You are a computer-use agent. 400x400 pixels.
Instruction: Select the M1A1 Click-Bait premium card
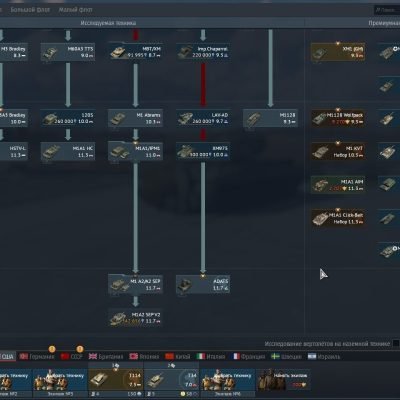tap(338, 218)
